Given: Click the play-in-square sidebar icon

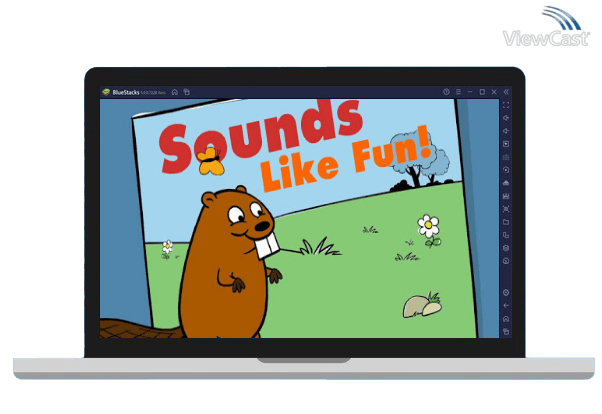Looking at the screenshot, I should pyautogui.click(x=506, y=144).
